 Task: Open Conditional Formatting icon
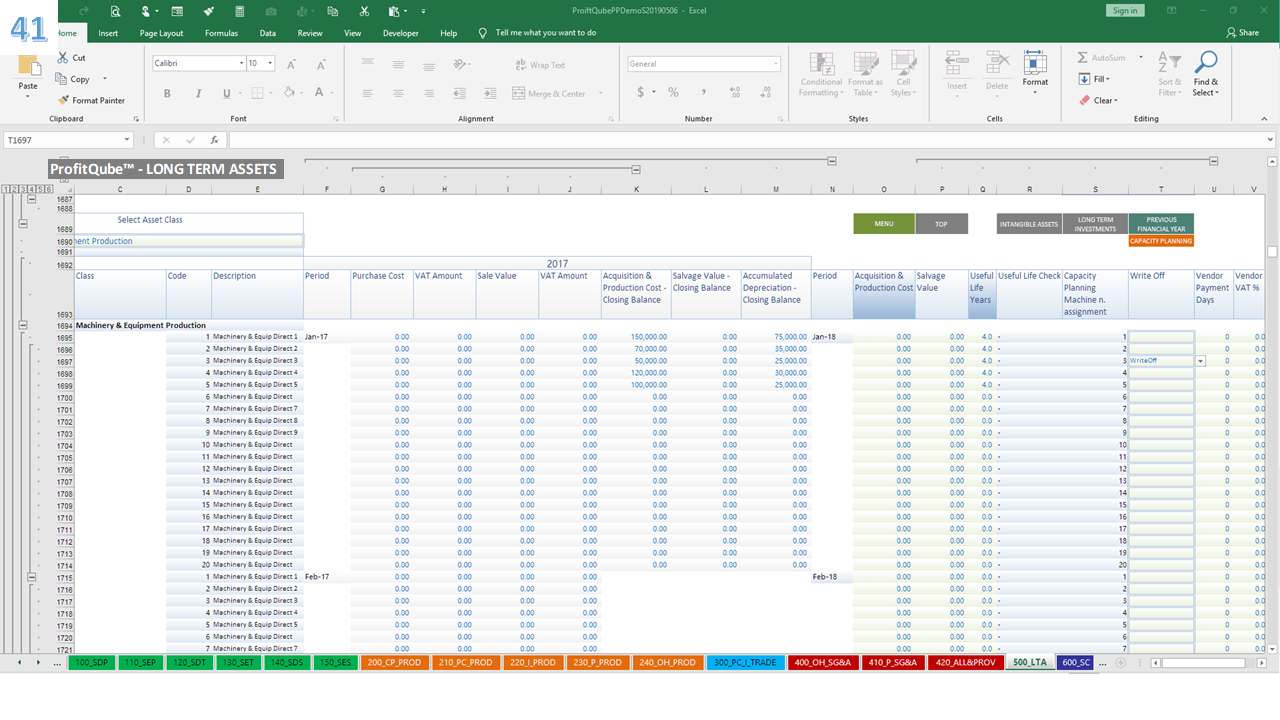(x=821, y=64)
